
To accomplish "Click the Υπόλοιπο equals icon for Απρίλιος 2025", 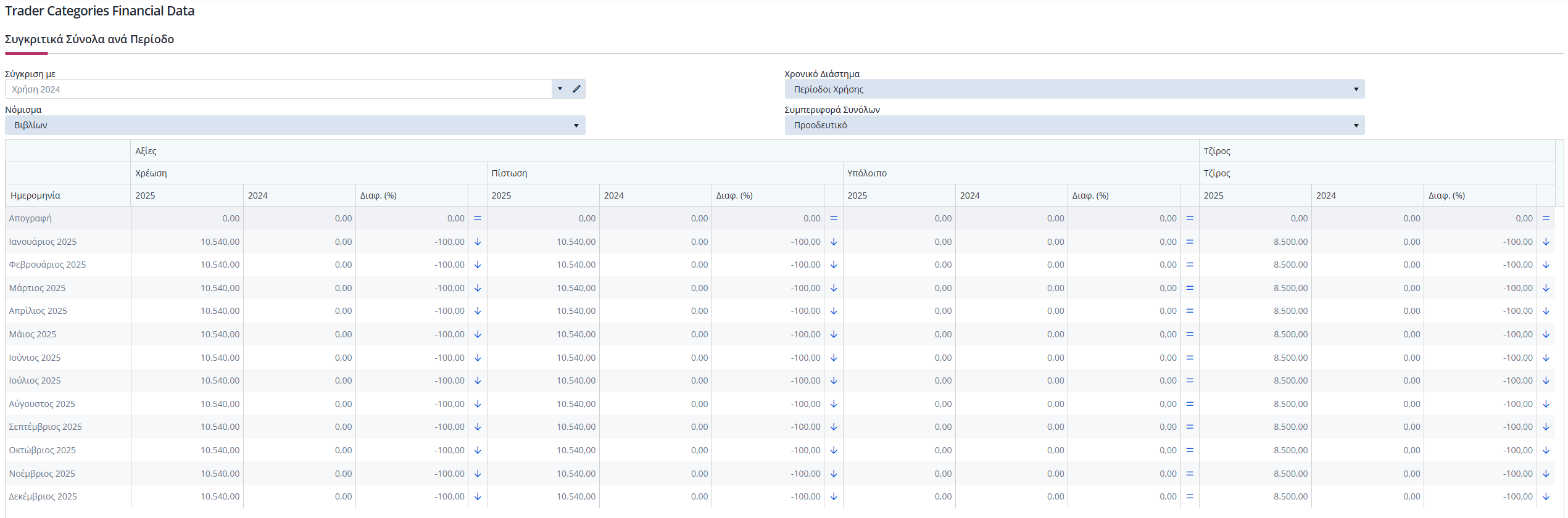I will 1190,311.
